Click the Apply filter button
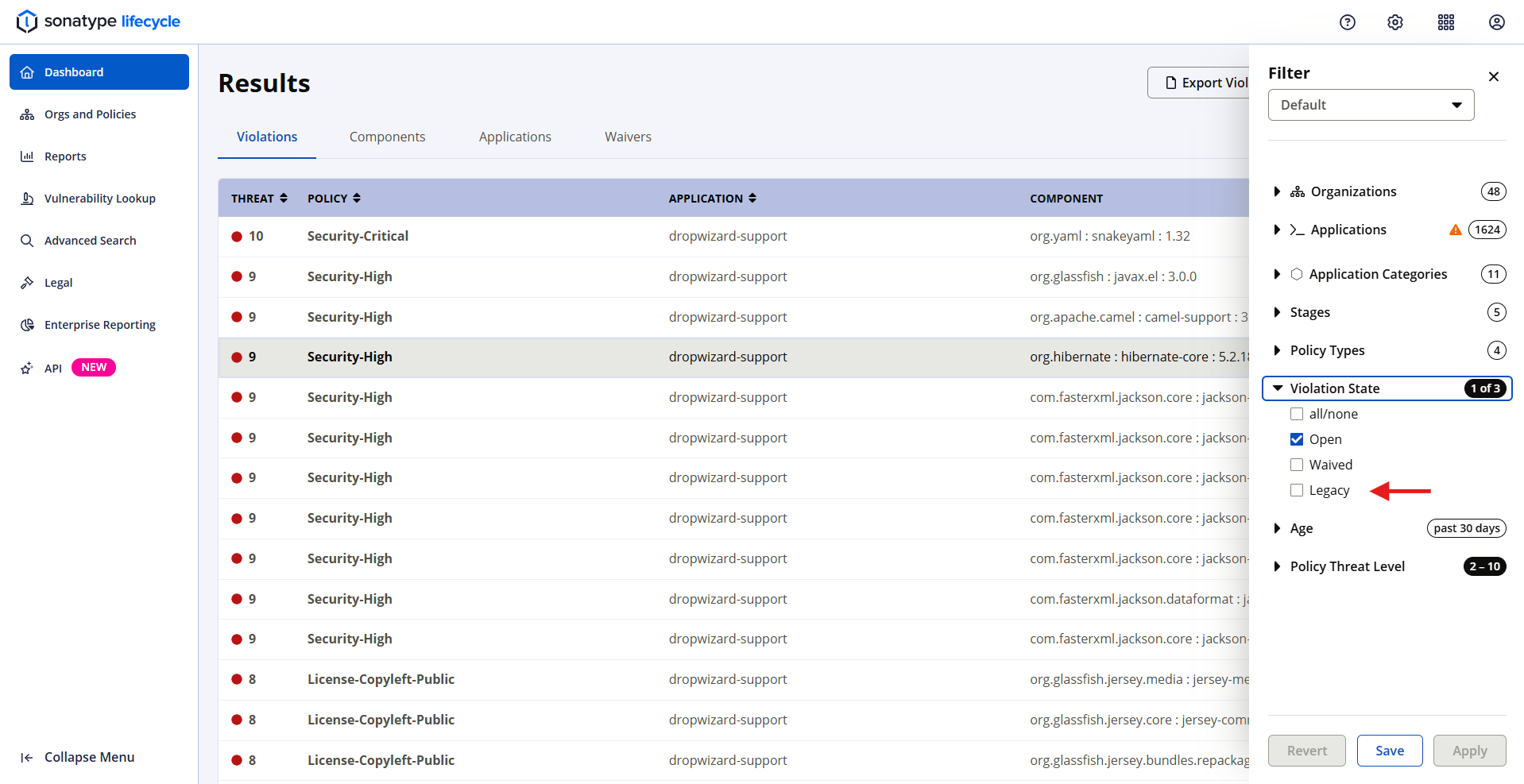 tap(1470, 751)
